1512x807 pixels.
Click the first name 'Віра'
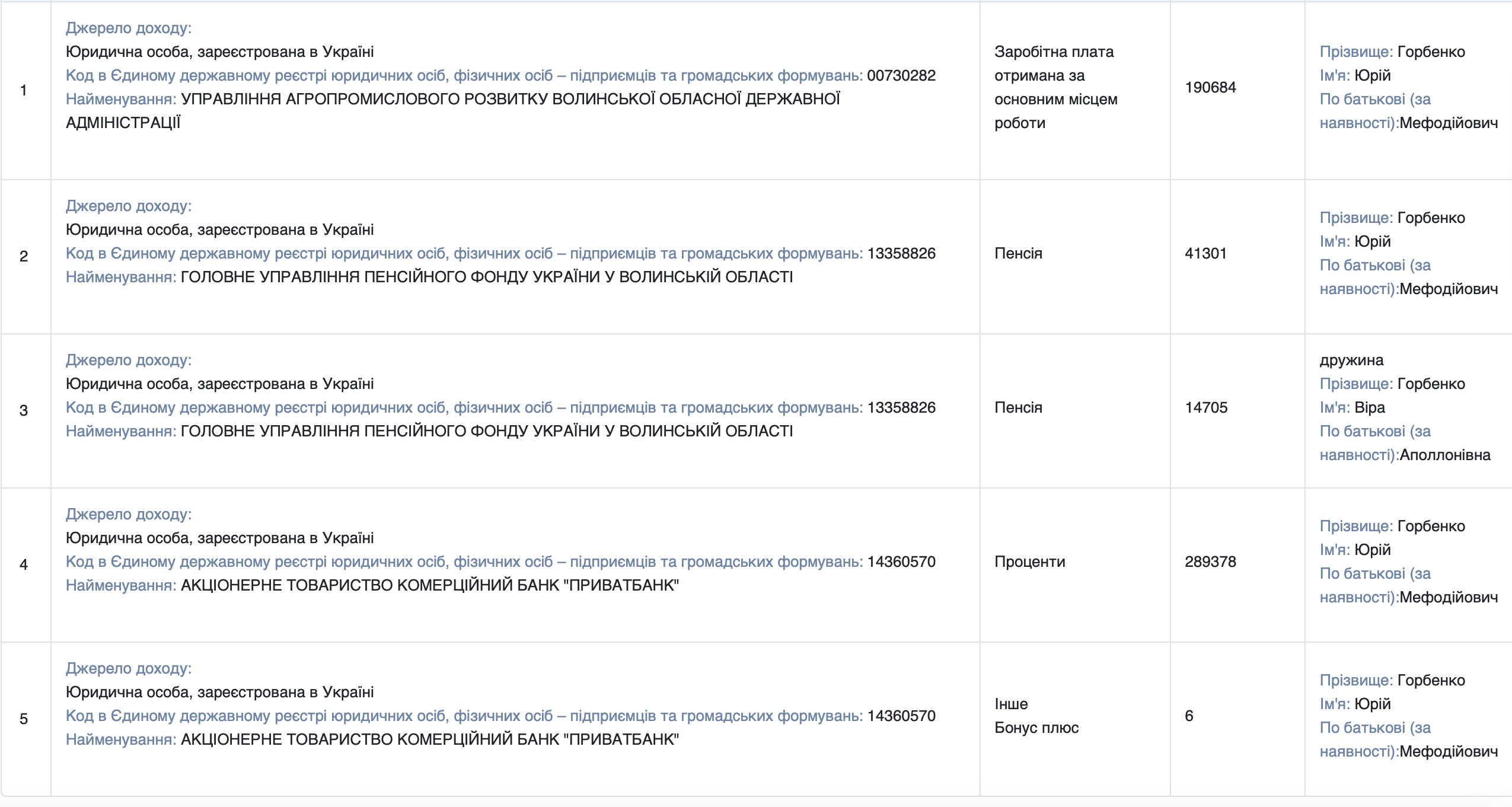click(1370, 407)
